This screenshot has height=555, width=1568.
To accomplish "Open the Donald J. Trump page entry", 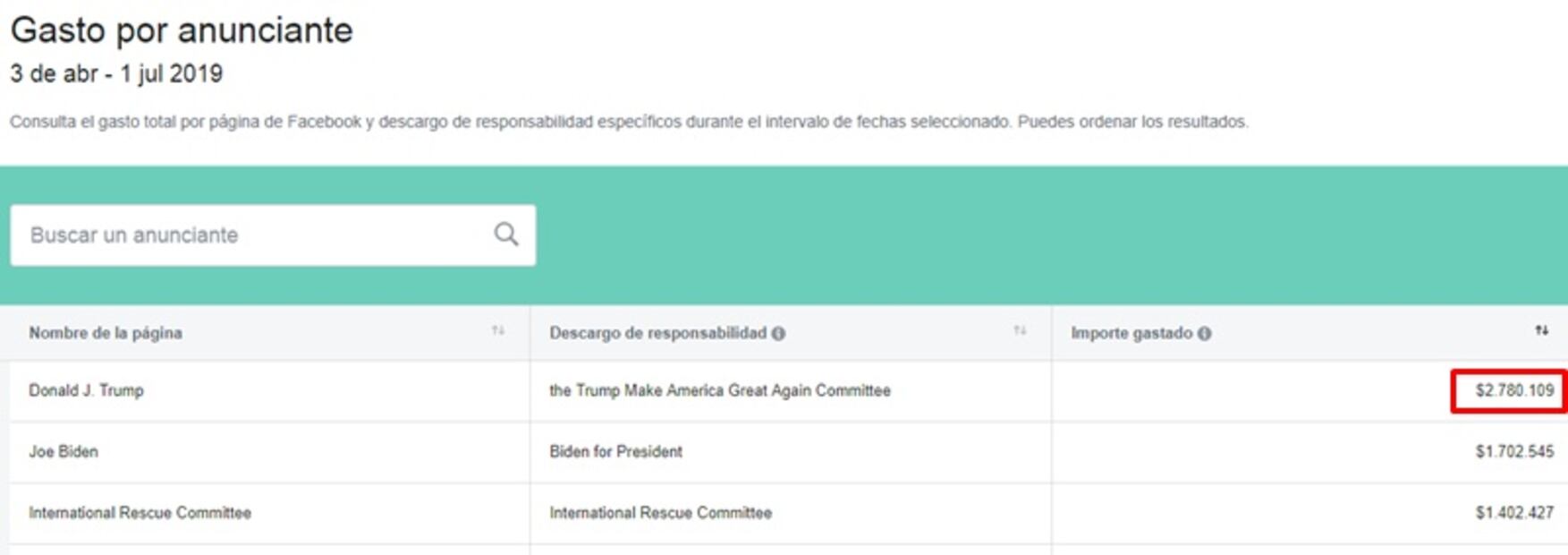I will 86,390.
